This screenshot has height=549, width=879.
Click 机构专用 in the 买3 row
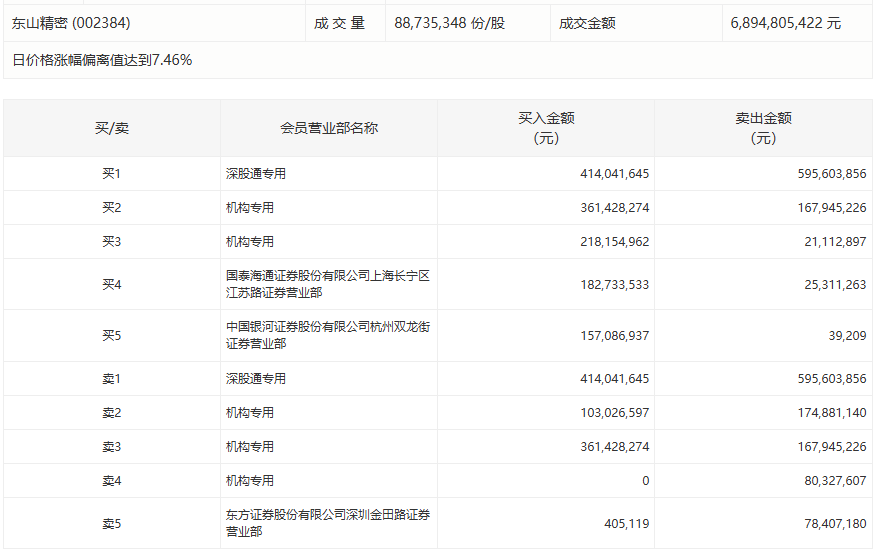(250, 242)
